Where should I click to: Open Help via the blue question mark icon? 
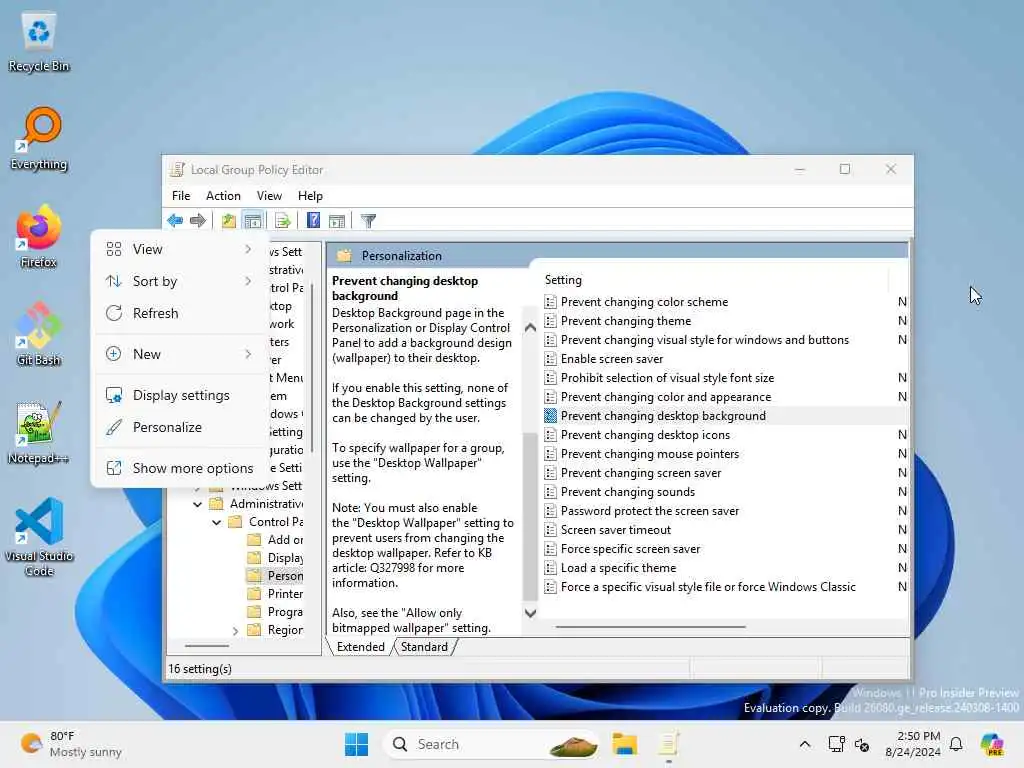pyautogui.click(x=313, y=221)
